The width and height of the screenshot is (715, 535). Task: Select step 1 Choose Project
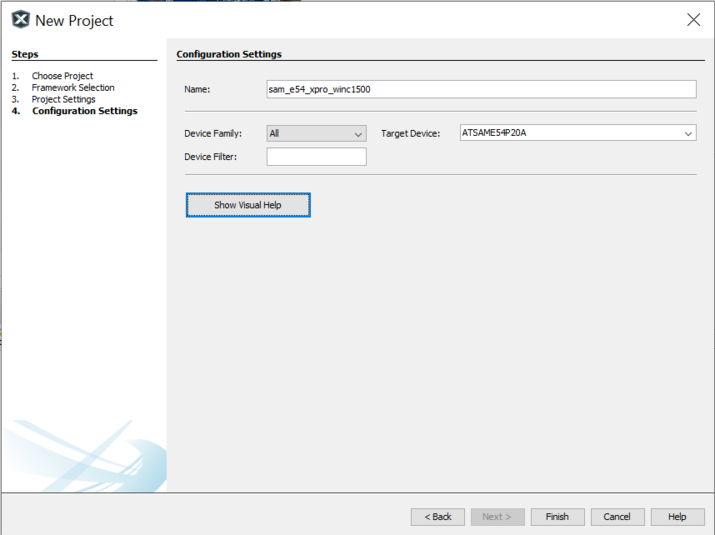pyautogui.click(x=62, y=76)
